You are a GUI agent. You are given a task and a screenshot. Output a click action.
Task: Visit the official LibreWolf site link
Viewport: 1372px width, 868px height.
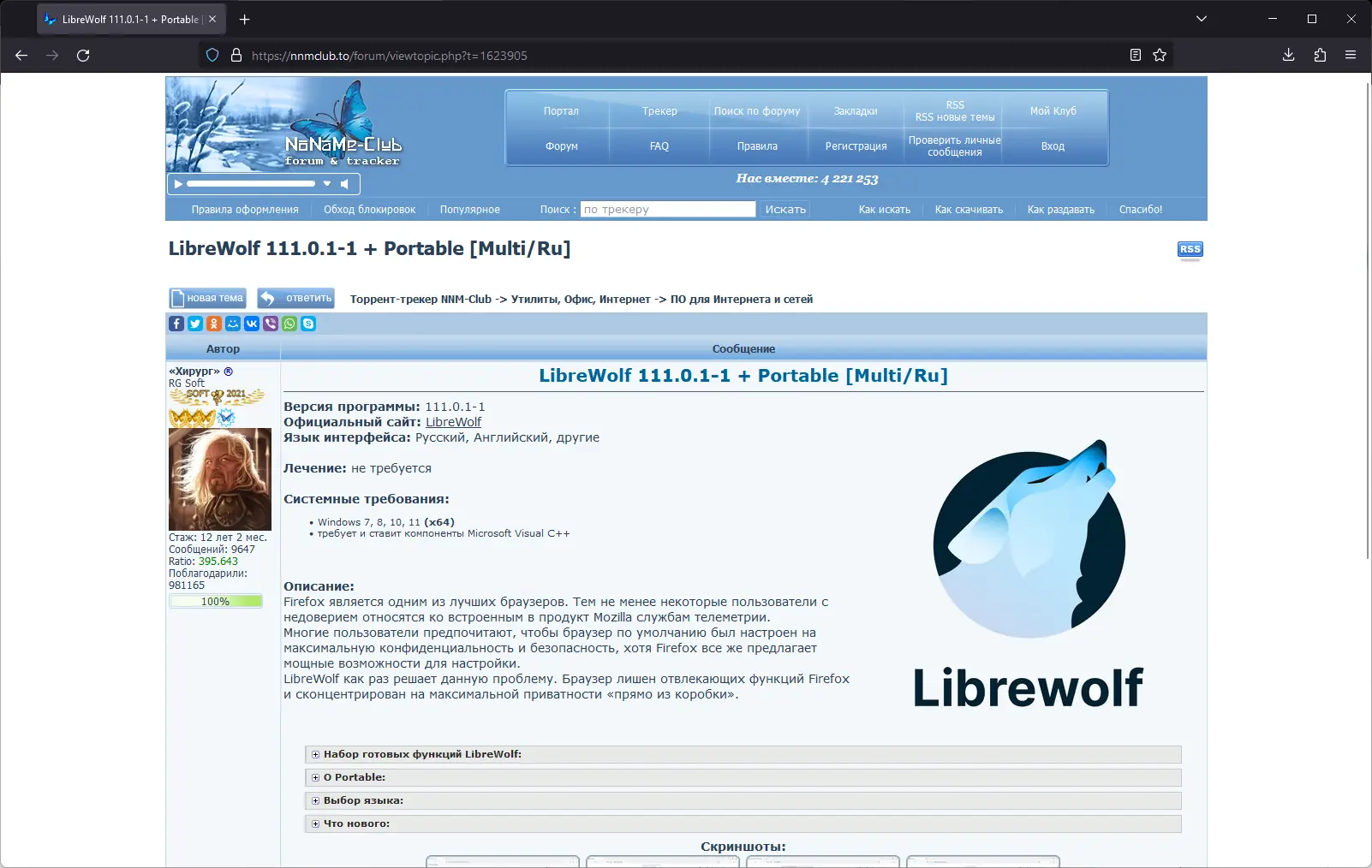click(454, 422)
